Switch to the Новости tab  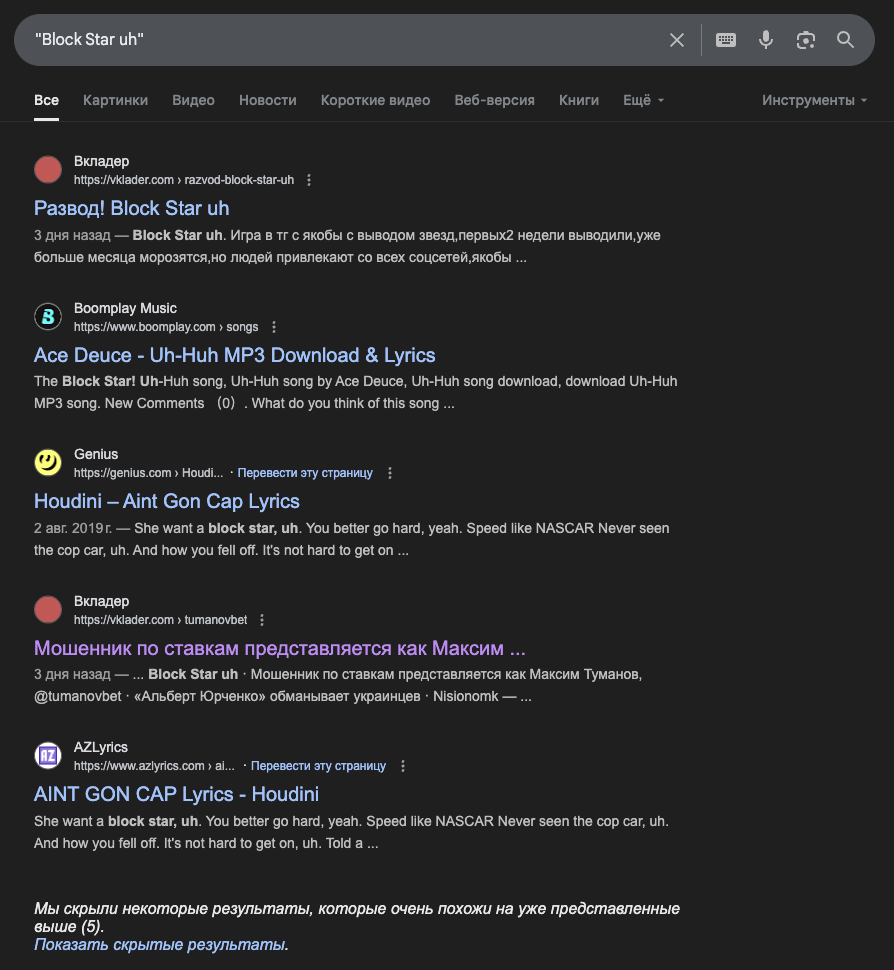[x=268, y=100]
